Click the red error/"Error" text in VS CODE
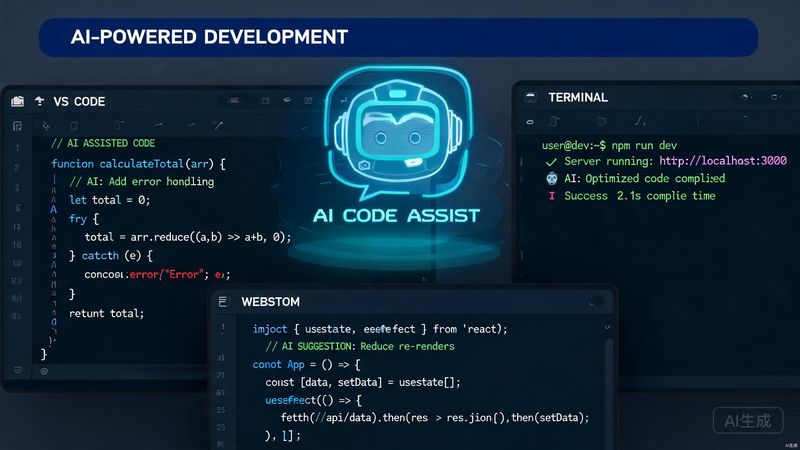 pos(167,274)
